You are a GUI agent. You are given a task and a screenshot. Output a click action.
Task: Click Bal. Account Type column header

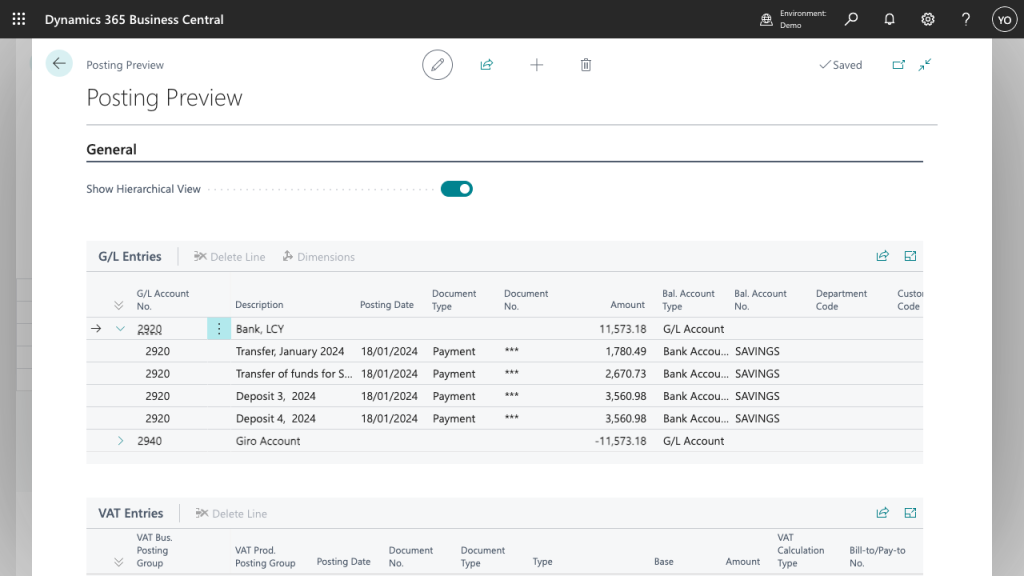tap(688, 300)
